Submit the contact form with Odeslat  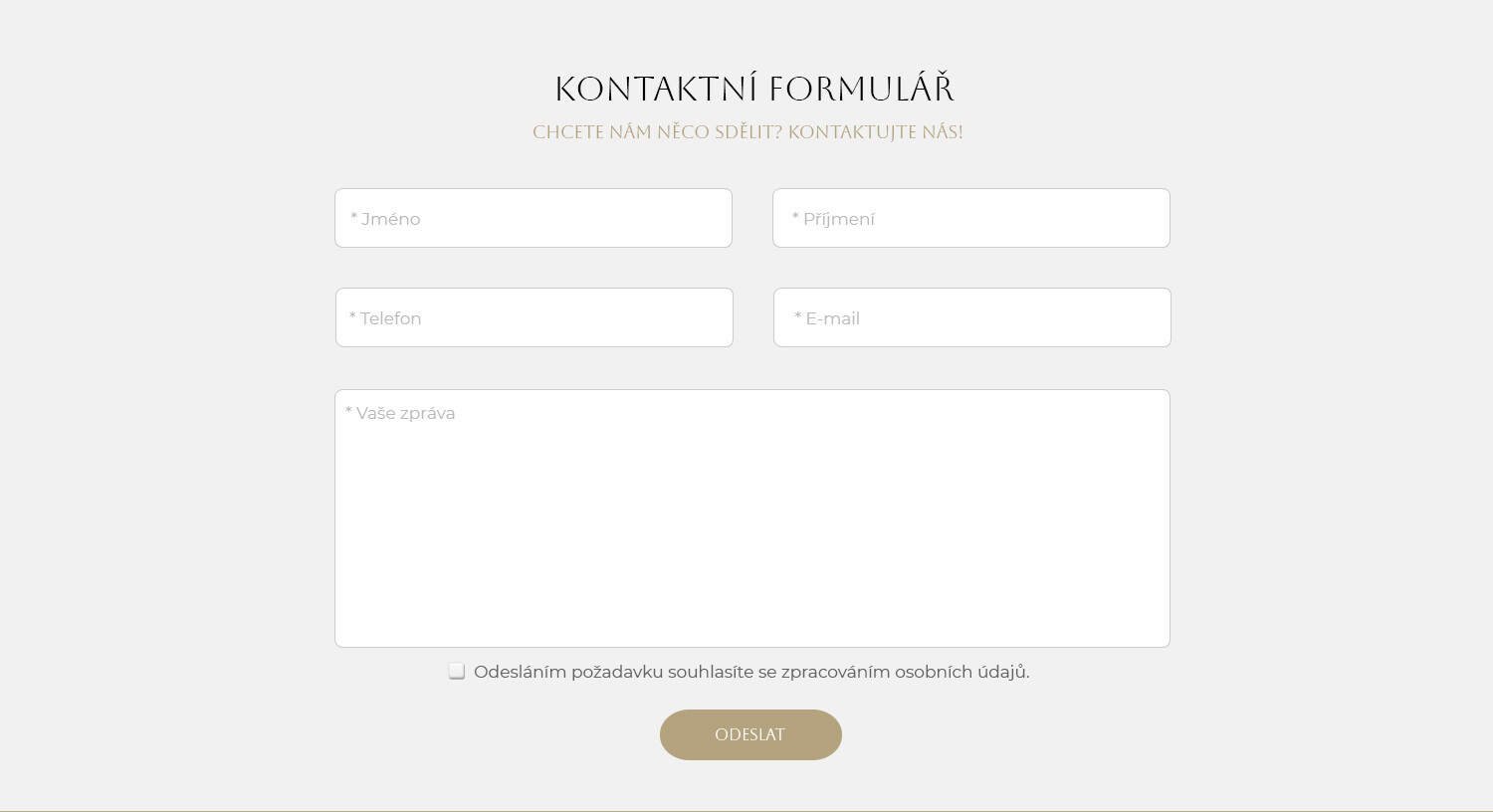pyautogui.click(x=750, y=734)
